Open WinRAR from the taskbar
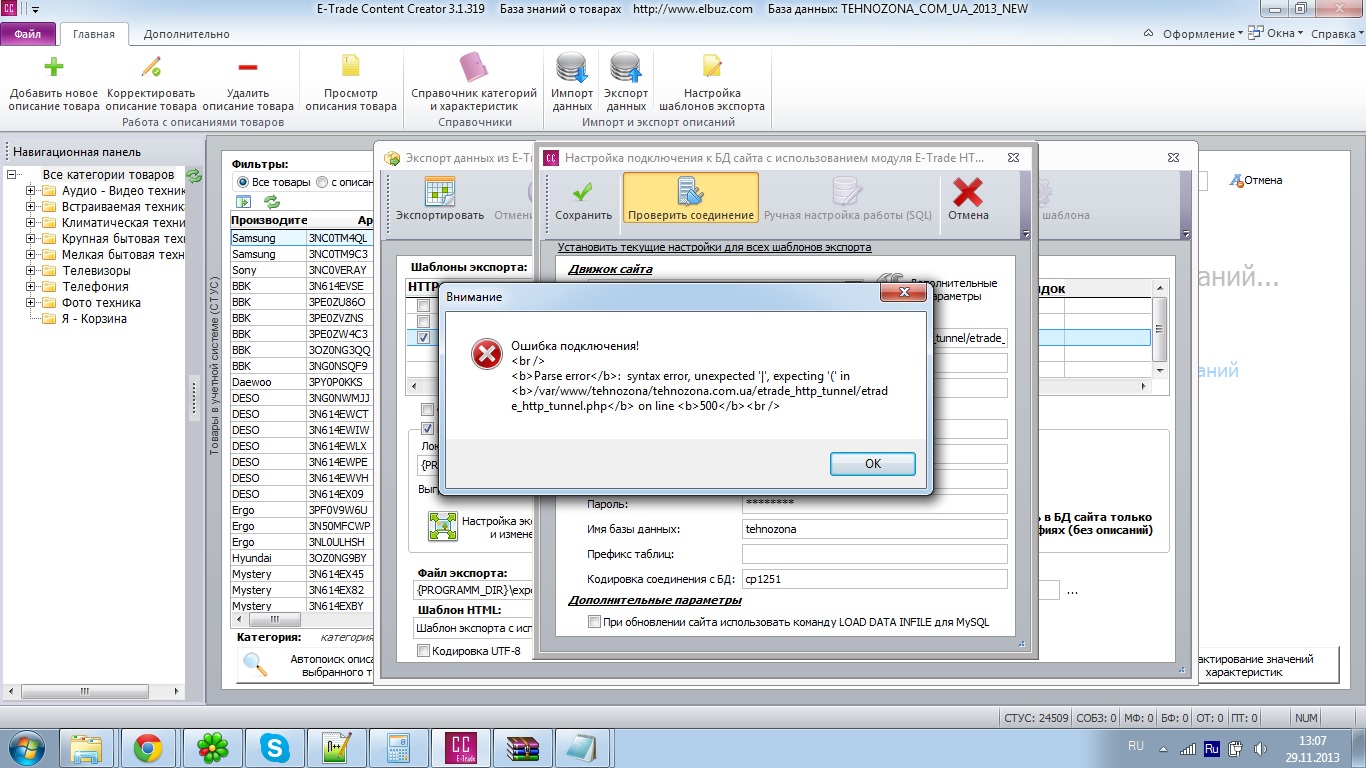The height and width of the screenshot is (768, 1366). (x=523, y=748)
